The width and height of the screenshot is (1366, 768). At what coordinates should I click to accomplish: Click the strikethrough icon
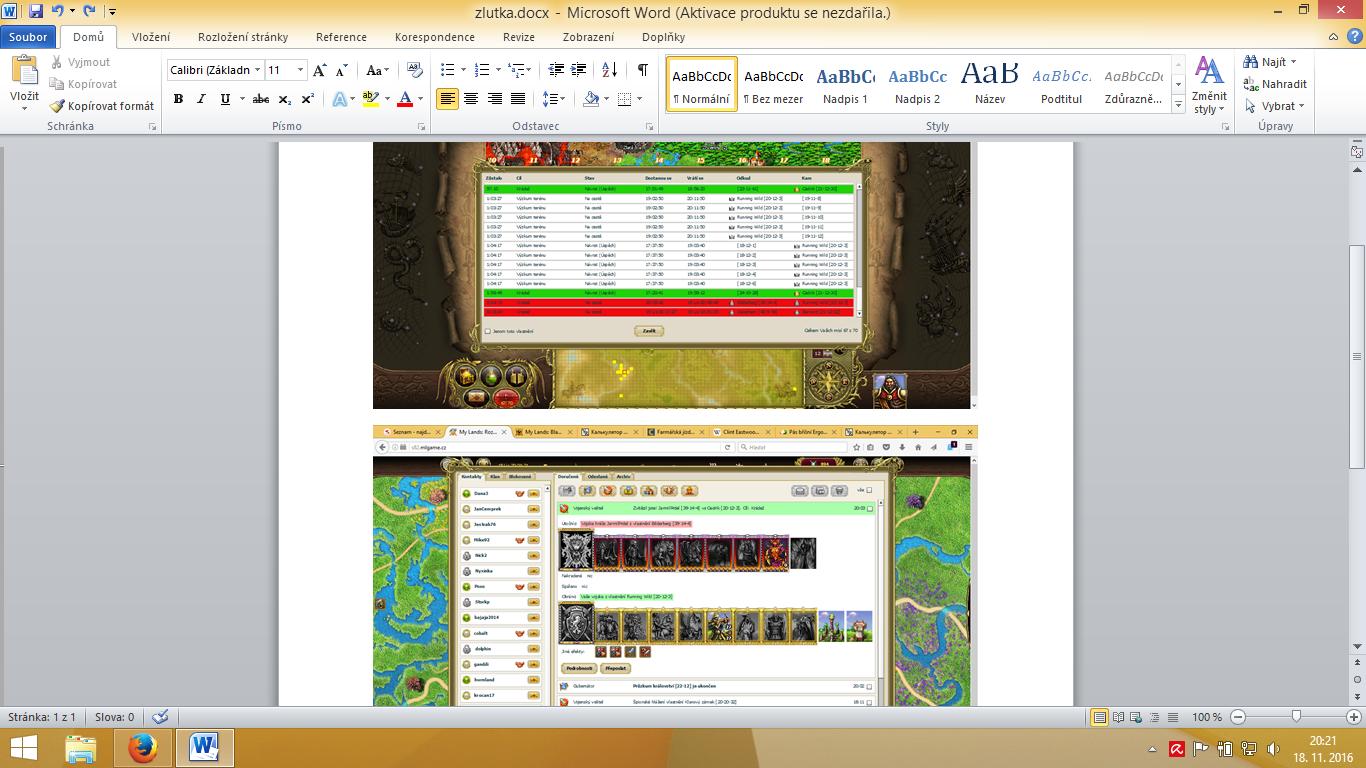(261, 99)
